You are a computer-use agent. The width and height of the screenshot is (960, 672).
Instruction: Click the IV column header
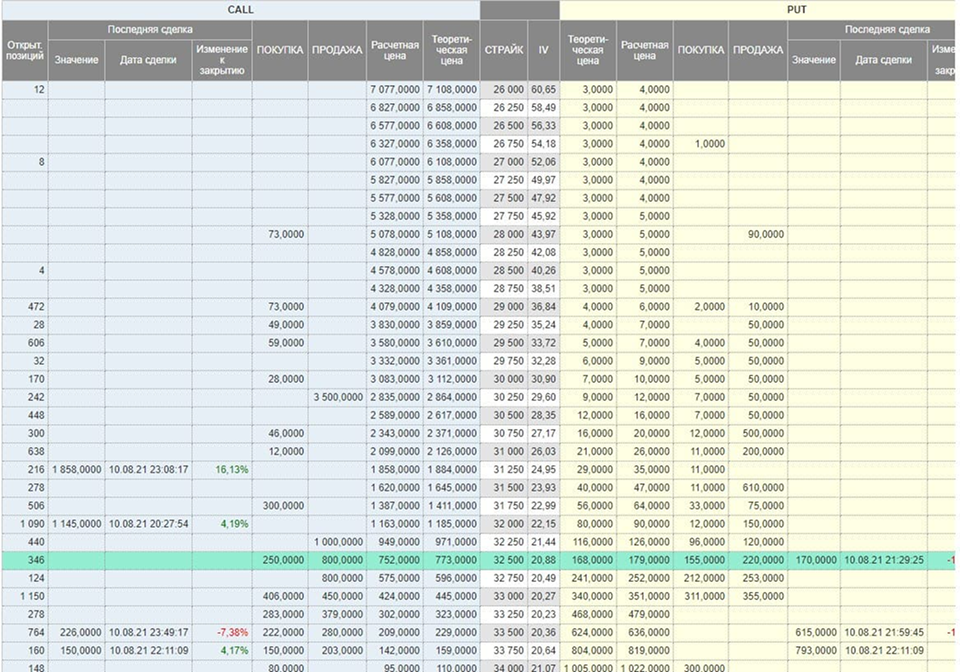543,50
